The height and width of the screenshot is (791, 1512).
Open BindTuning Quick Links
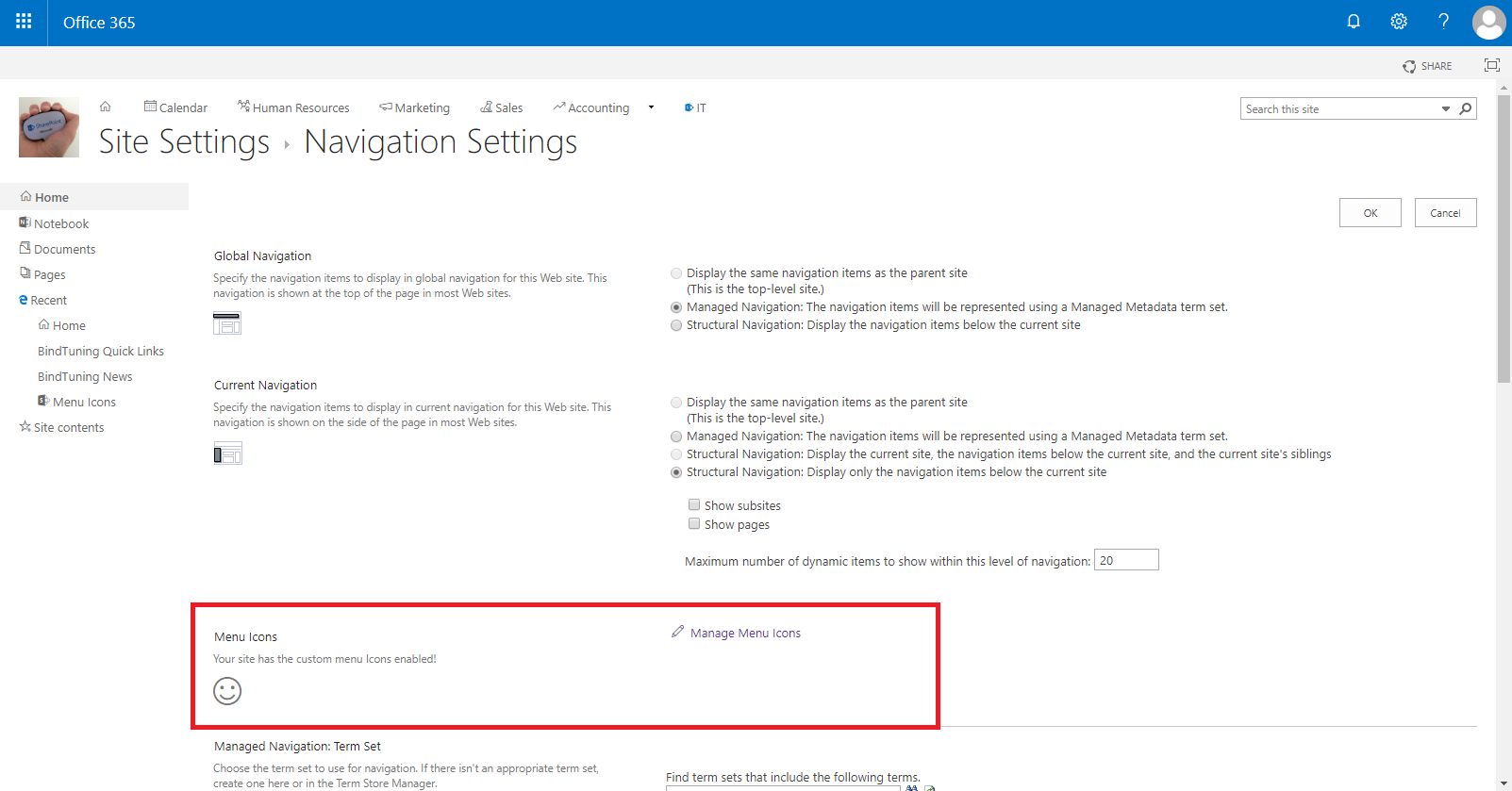101,351
